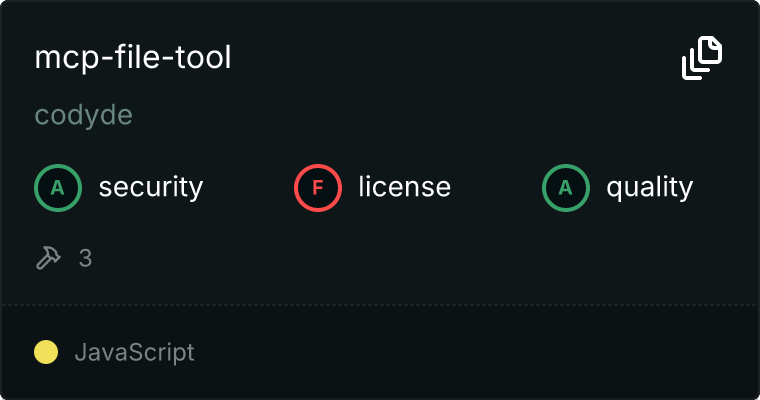Click the copy icon beside mcp-file-tool
This screenshot has height=400, width=760.
702,58
